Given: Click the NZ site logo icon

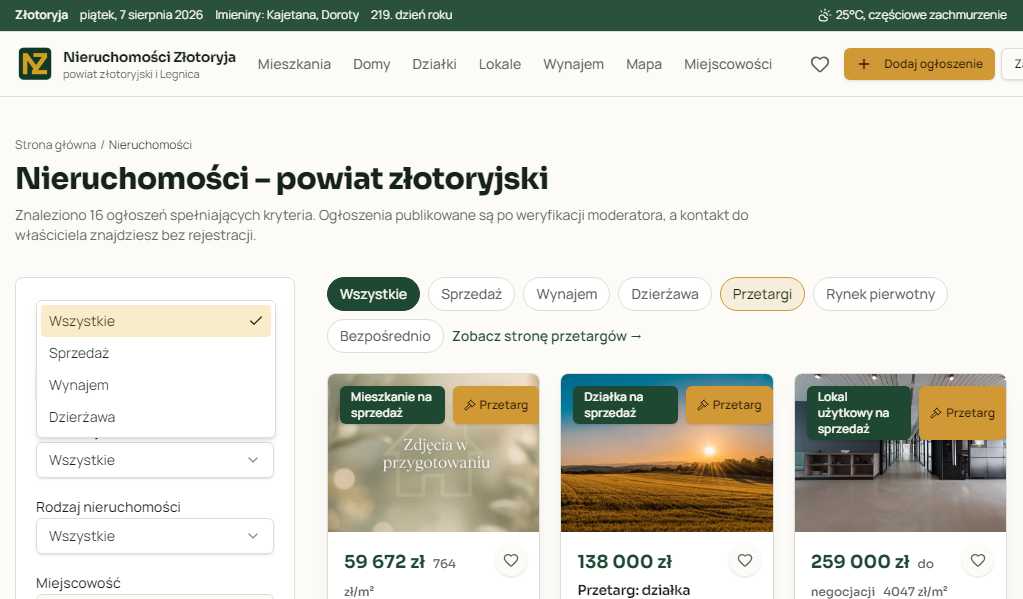Looking at the screenshot, I should pos(35,64).
